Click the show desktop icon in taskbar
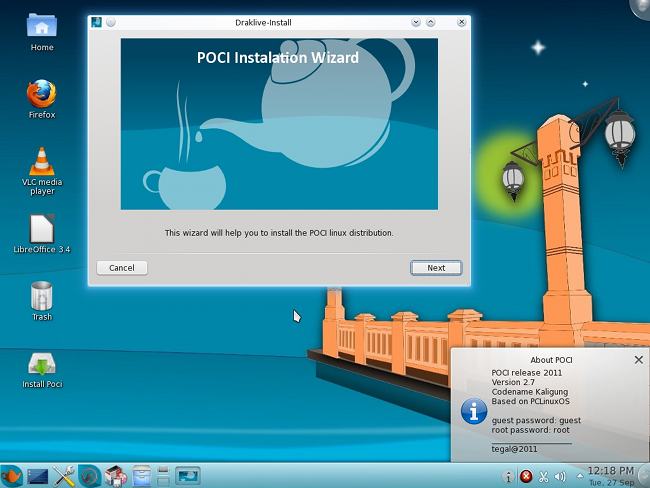 click(x=38, y=476)
